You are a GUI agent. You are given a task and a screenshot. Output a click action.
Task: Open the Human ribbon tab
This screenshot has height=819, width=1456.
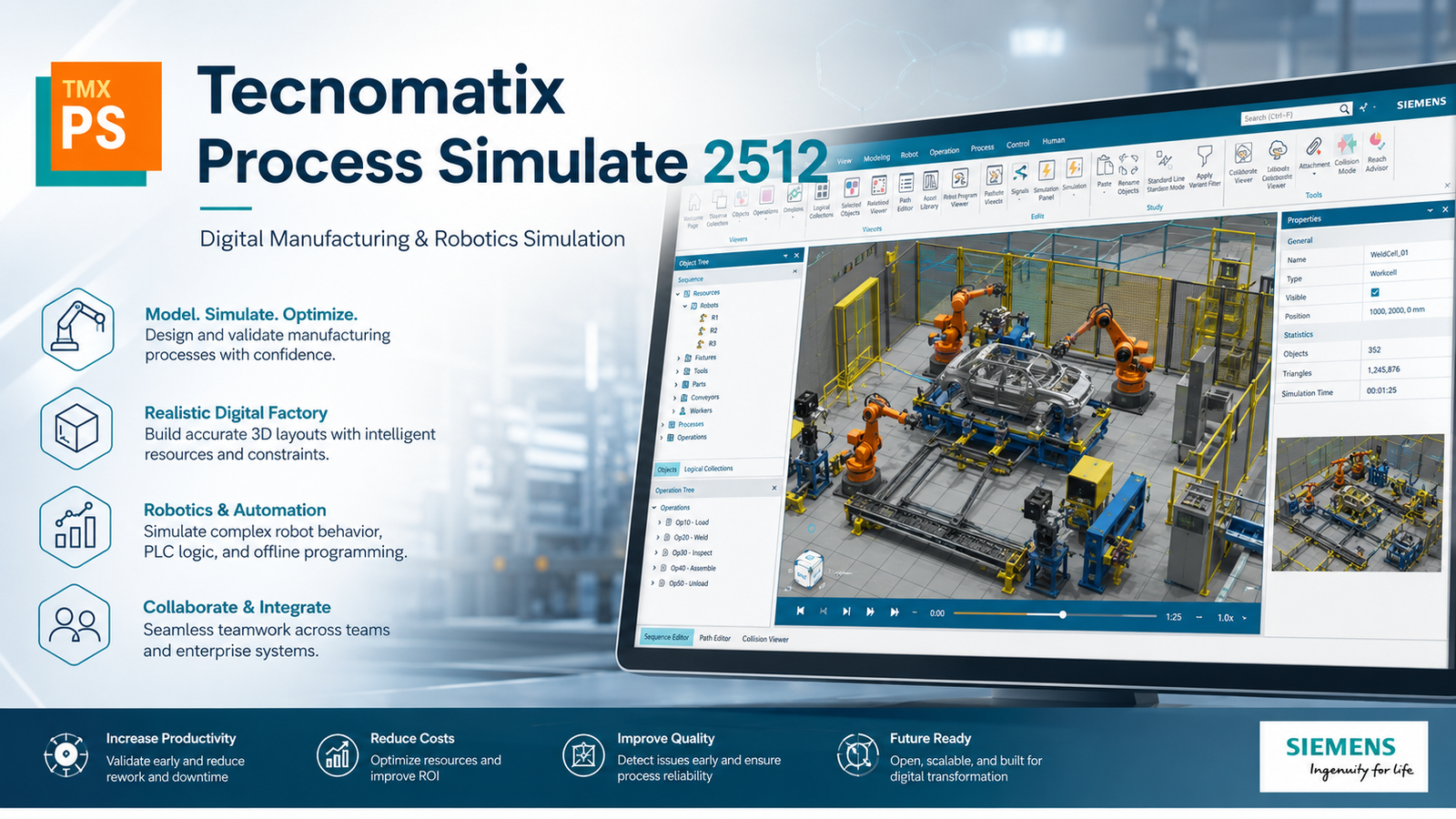click(x=1053, y=141)
